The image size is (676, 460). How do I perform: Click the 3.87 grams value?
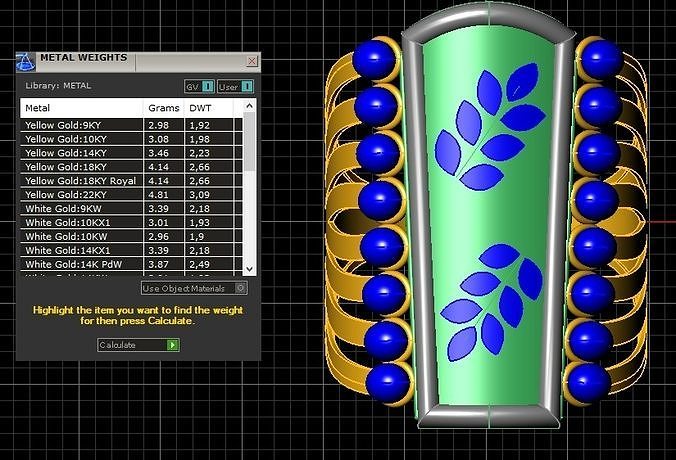tap(158, 264)
